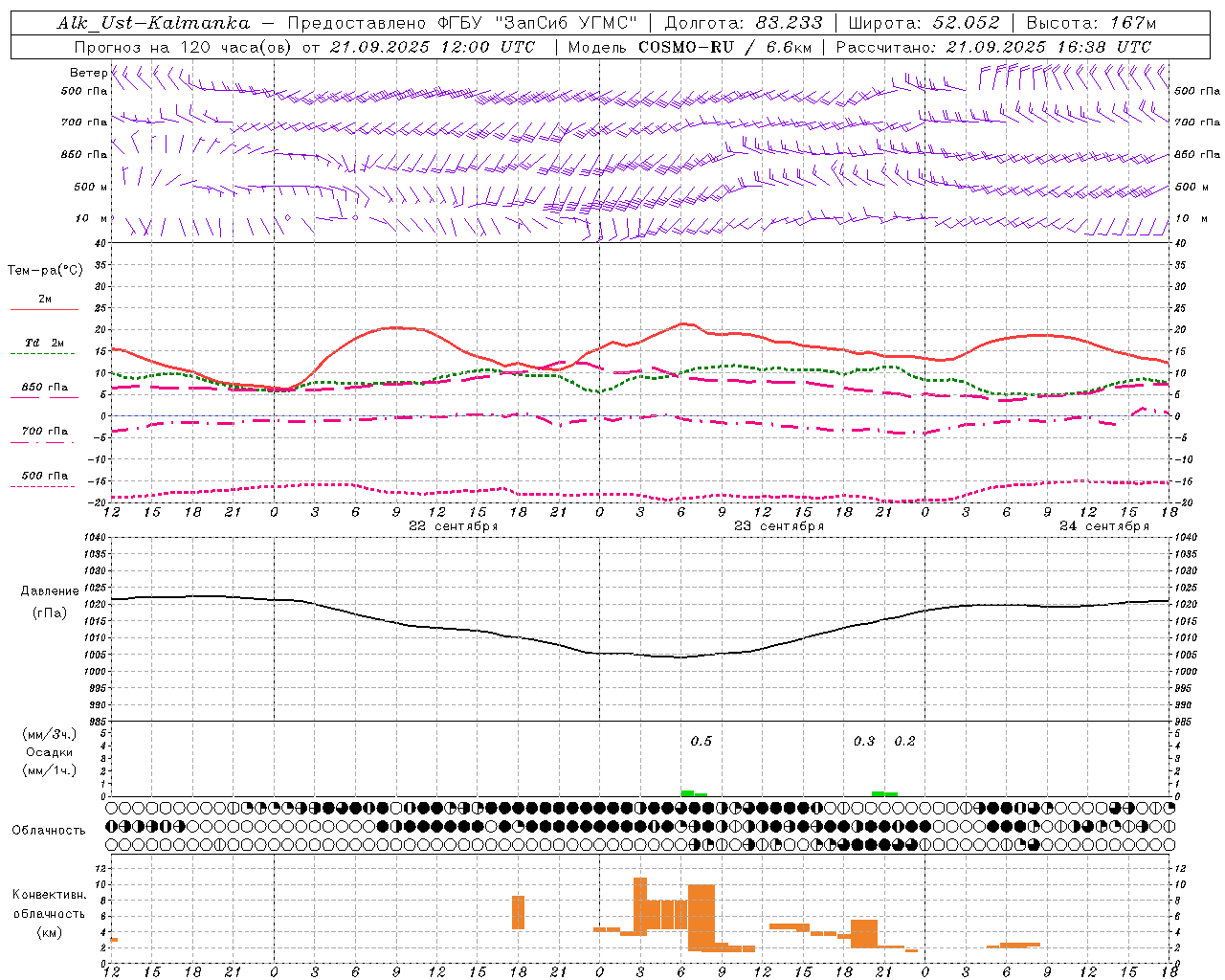
Task: Click the 500 м wind level label on left
Action: [x=92, y=188]
